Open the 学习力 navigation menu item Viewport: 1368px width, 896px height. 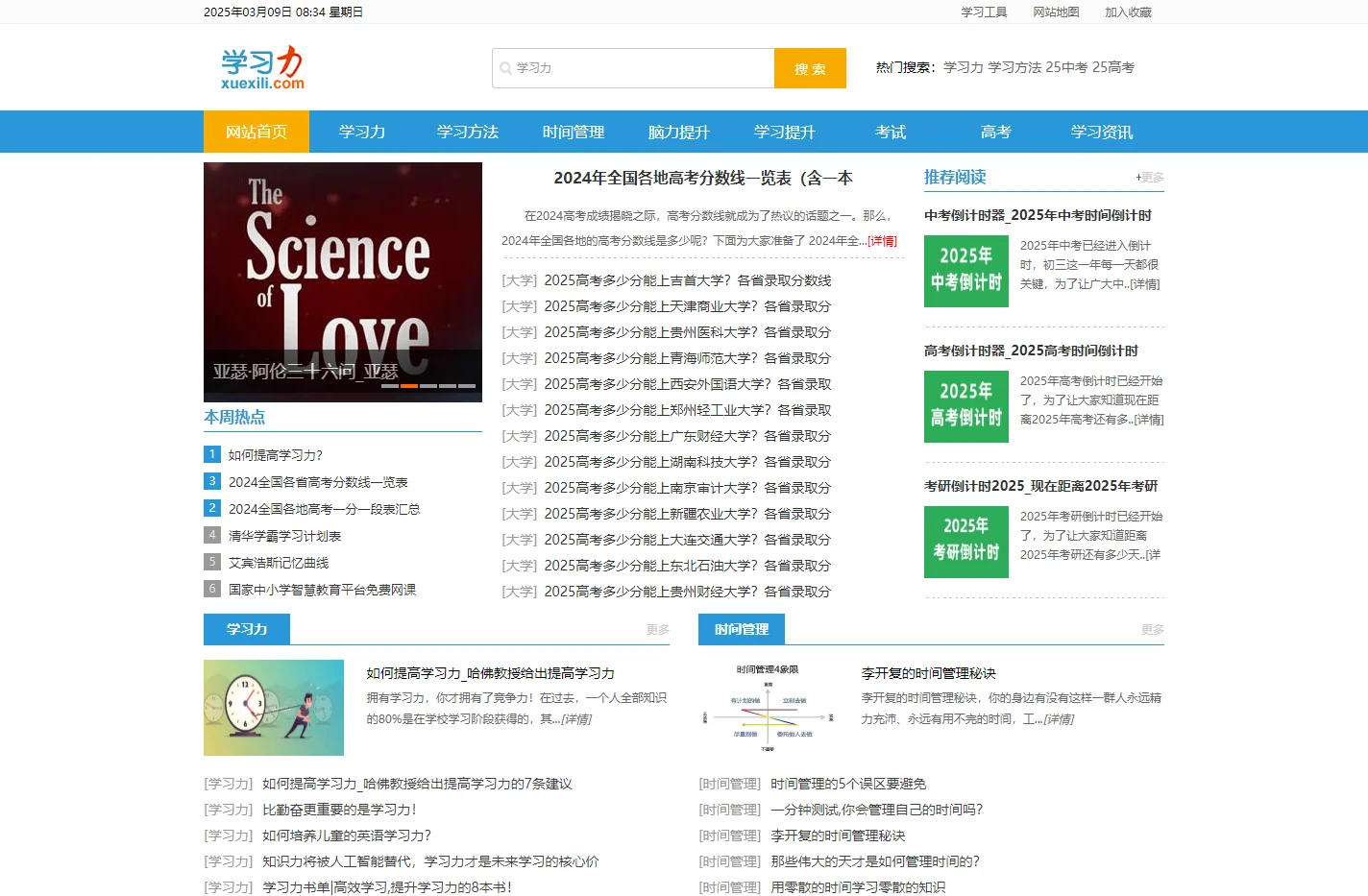pos(362,132)
